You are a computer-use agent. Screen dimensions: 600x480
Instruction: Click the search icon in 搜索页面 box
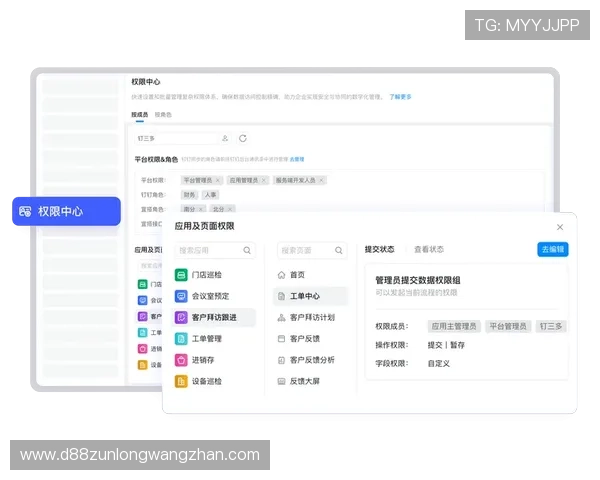[339, 250]
